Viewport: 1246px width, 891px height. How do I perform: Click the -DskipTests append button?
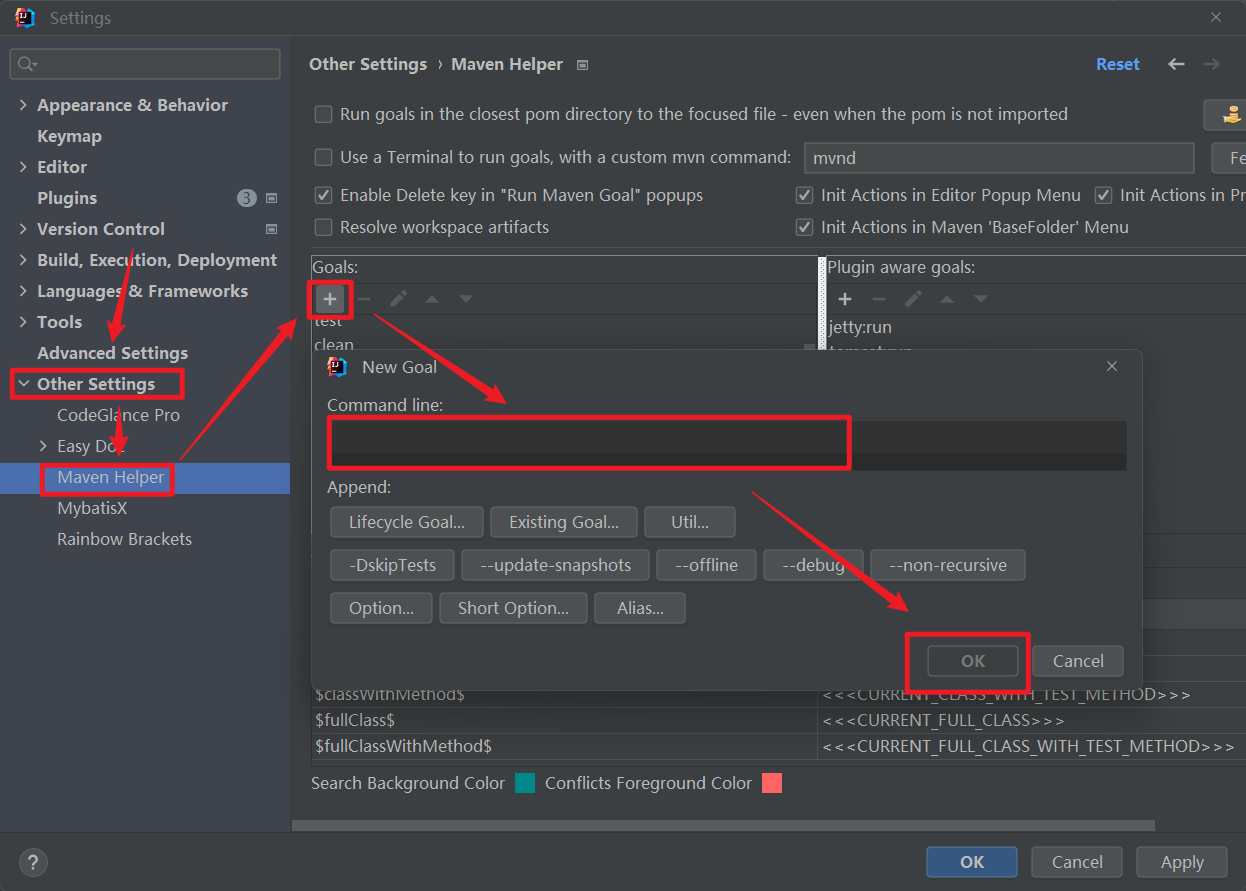tap(392, 565)
